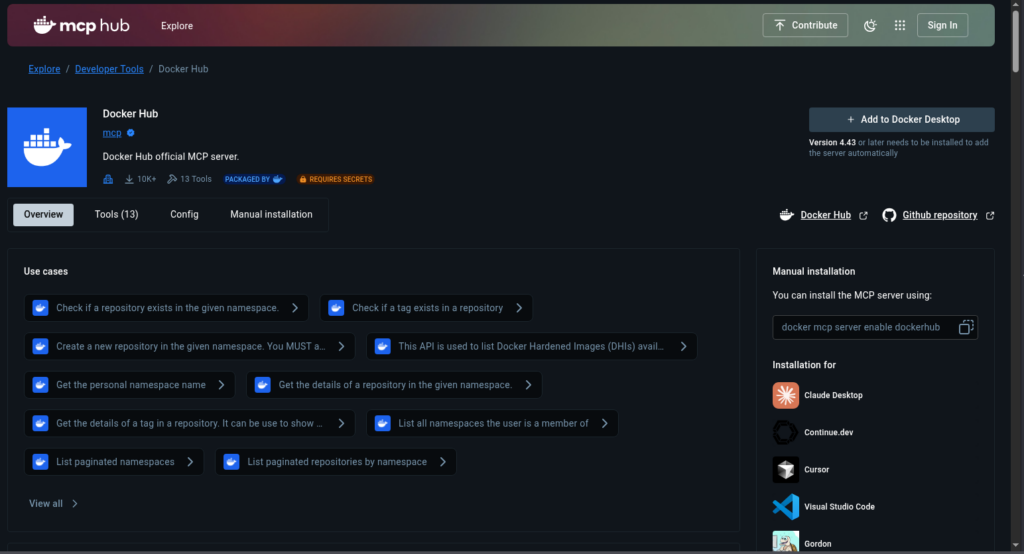Click the Gordon icon
This screenshot has width=1024, height=554.
pos(786,542)
